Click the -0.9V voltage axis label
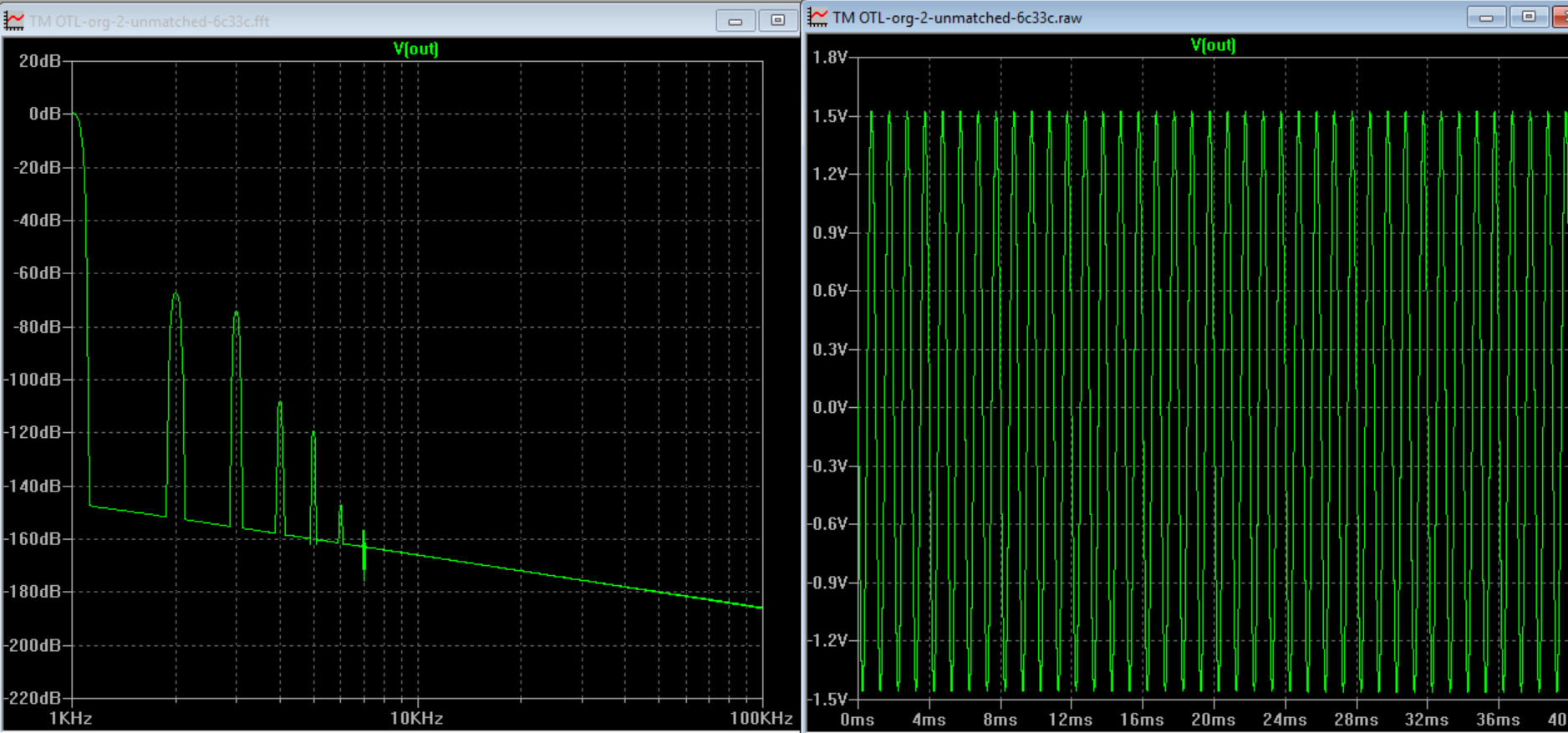 click(x=827, y=583)
